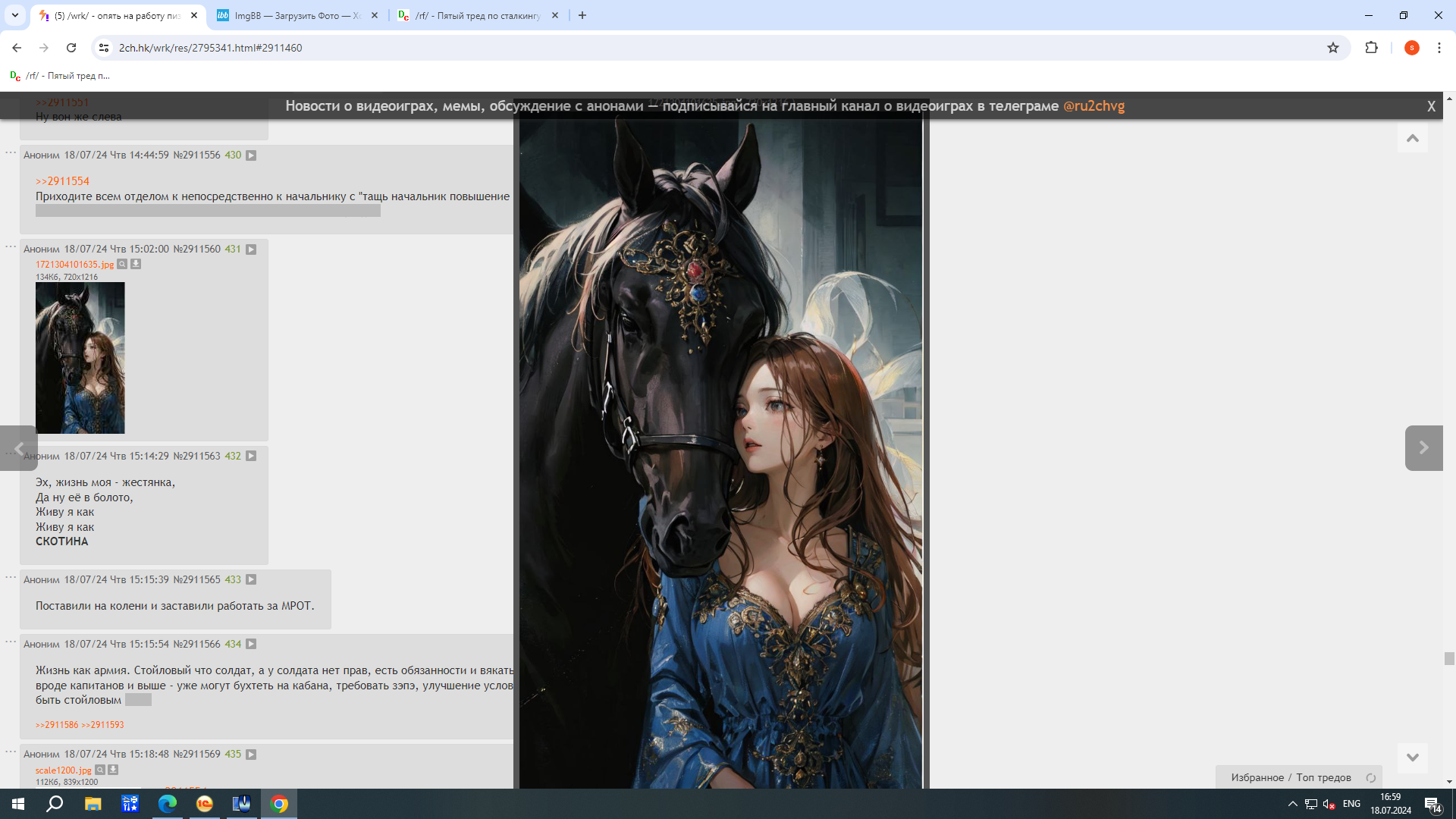Viewport: 1456px width, 819px height.
Task: Click the horse and girl thumbnail
Action: [80, 358]
